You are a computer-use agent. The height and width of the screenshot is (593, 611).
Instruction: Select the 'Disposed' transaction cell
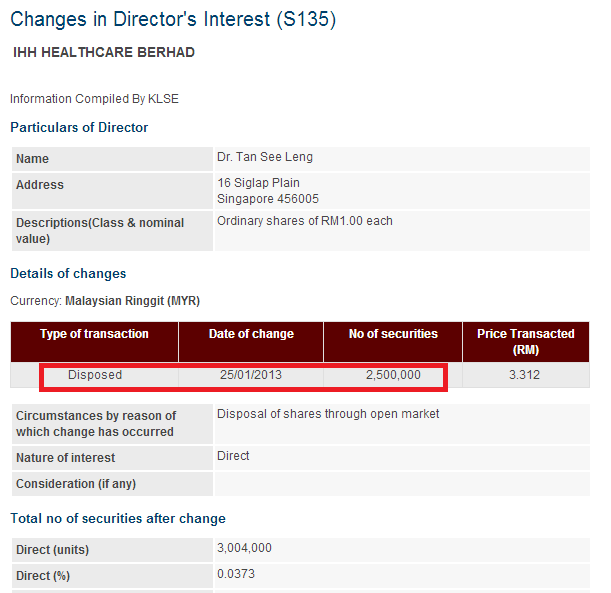tap(95, 375)
